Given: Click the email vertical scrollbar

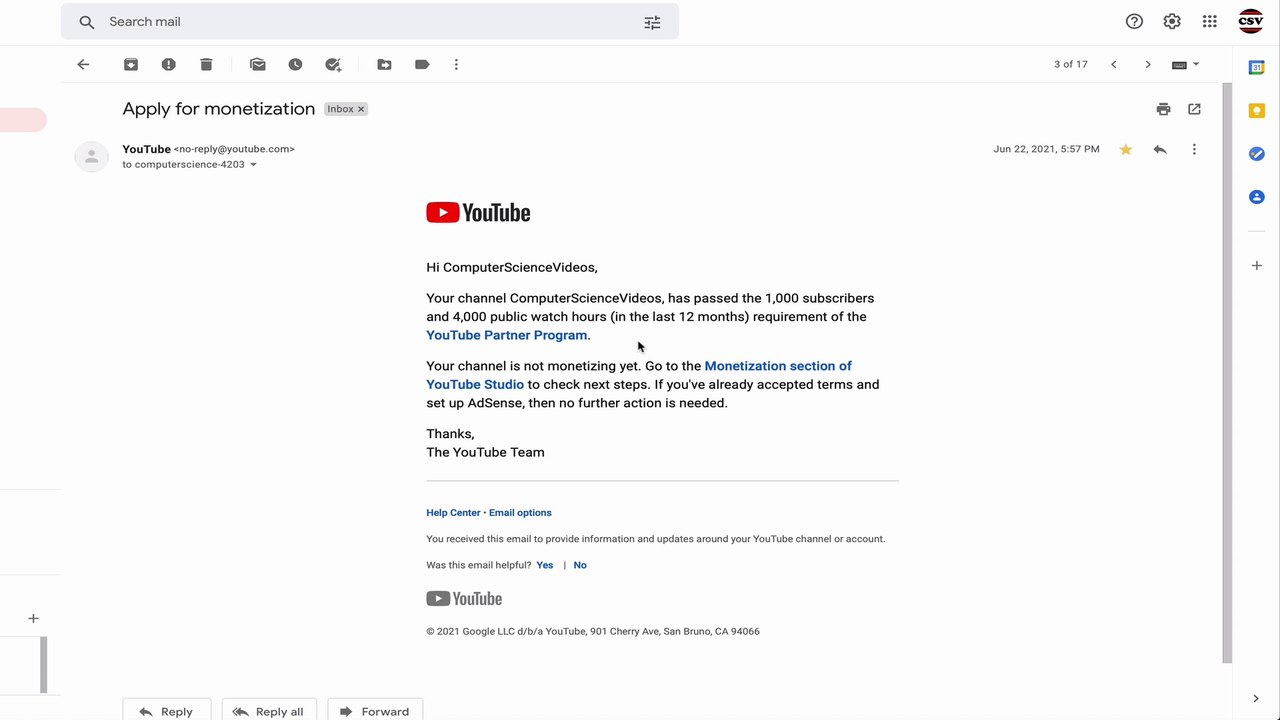Looking at the screenshot, I should tap(1227, 373).
